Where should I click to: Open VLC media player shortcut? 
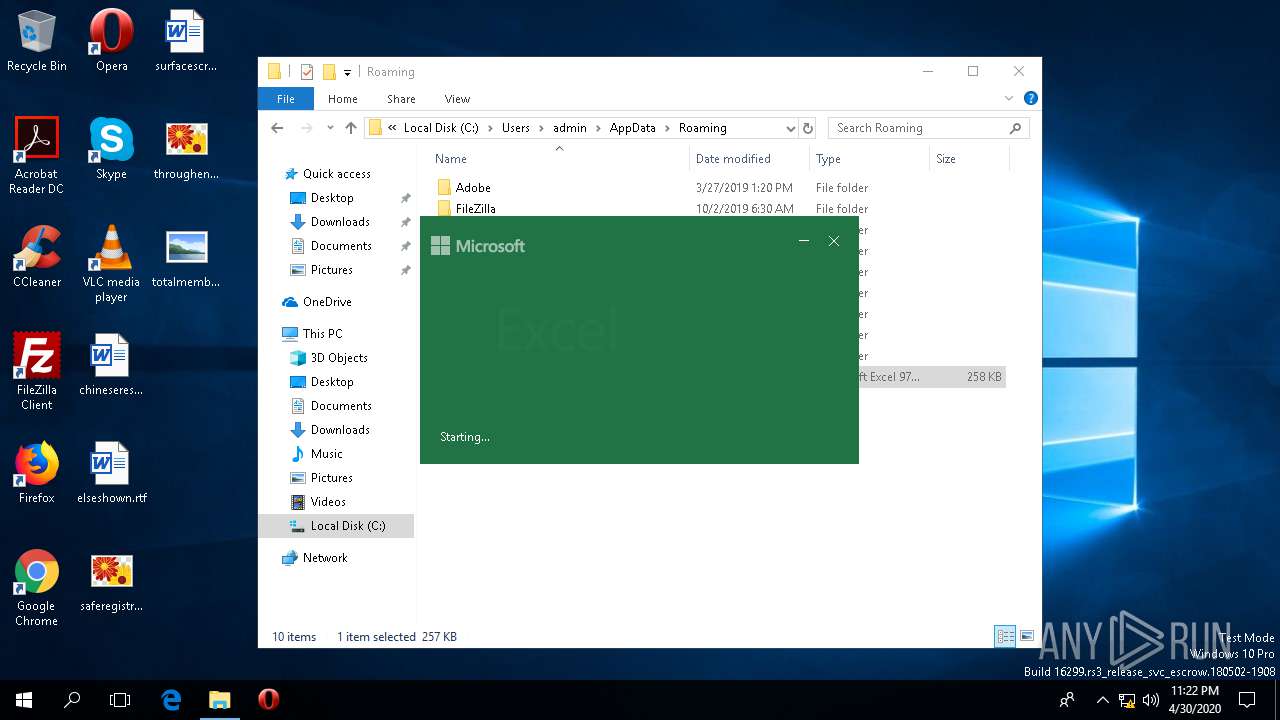(111, 263)
